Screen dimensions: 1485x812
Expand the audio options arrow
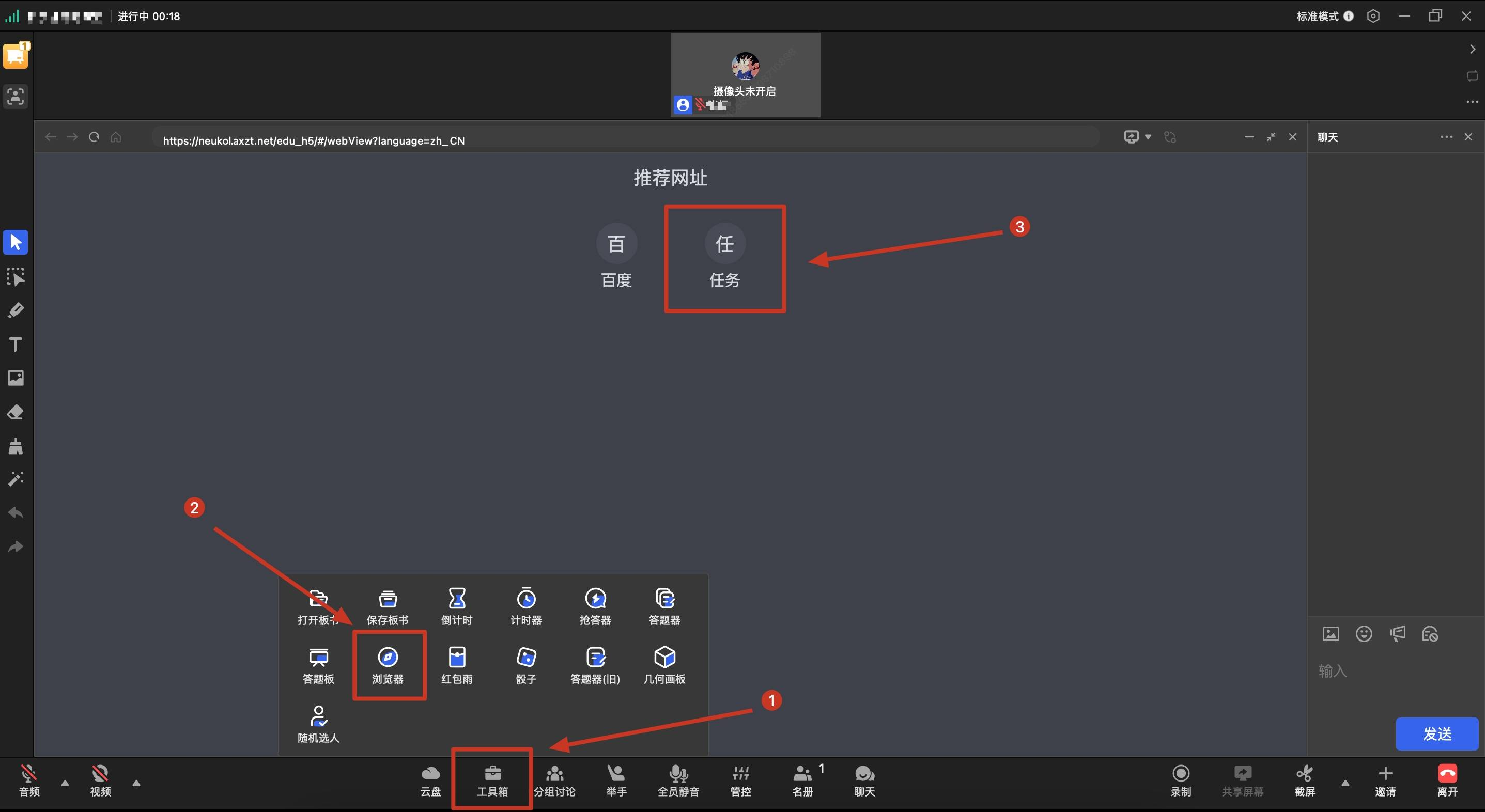click(65, 783)
